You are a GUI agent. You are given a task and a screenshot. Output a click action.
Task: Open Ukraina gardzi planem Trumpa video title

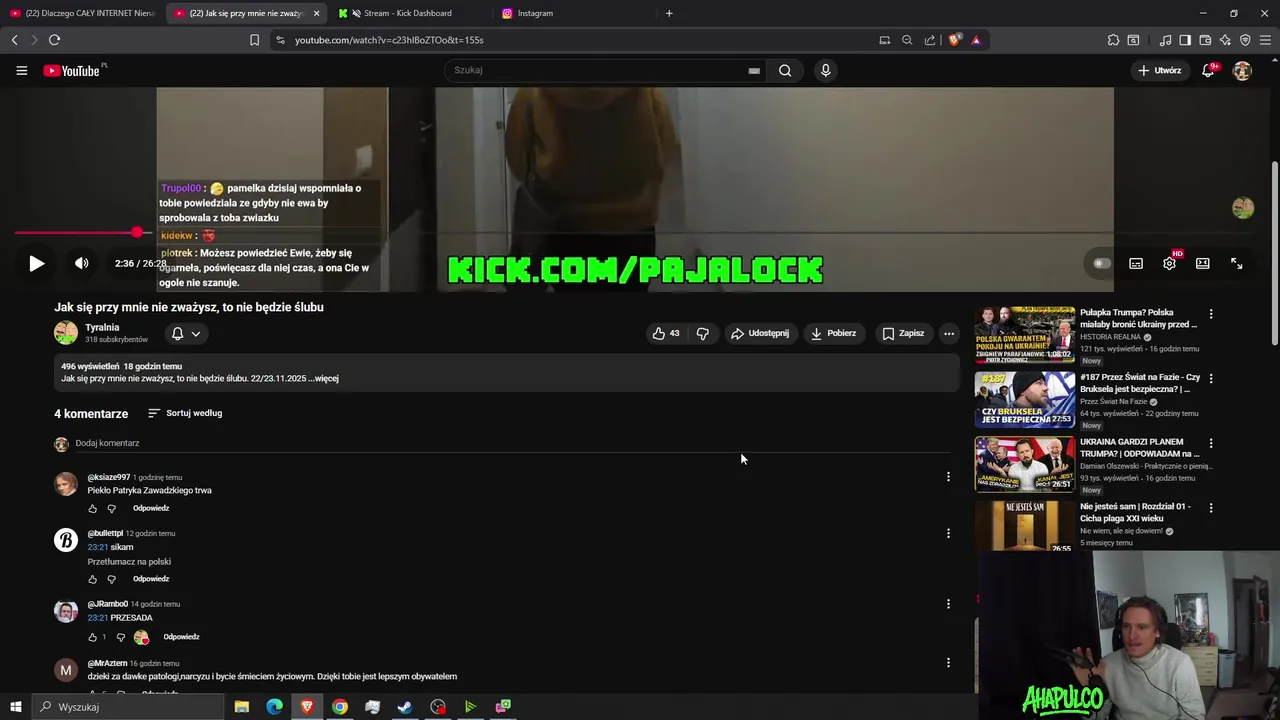[1139, 447]
